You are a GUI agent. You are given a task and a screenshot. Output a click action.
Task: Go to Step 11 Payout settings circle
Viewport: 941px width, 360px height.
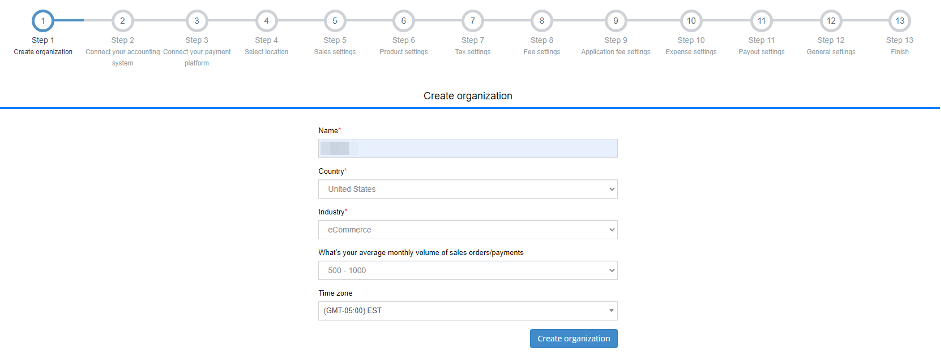pos(762,21)
